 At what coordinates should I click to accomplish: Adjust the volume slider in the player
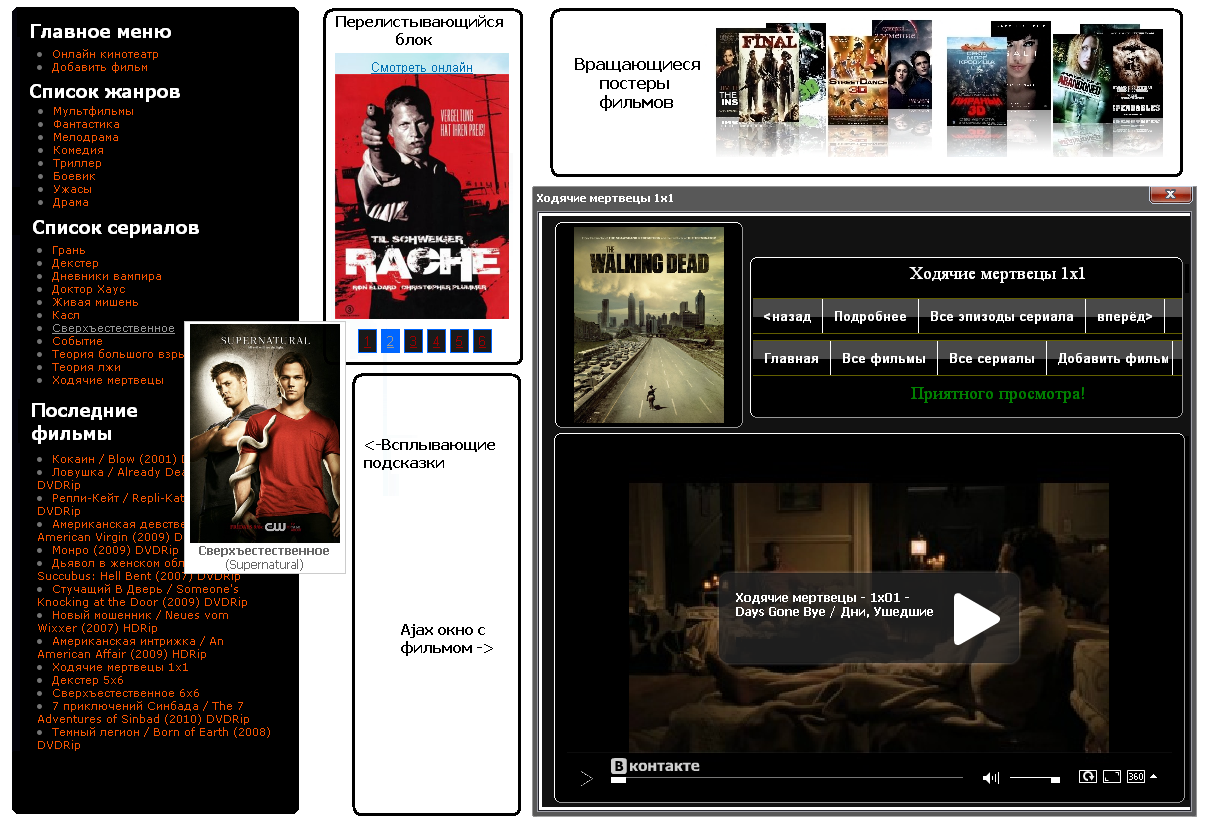tap(1035, 778)
